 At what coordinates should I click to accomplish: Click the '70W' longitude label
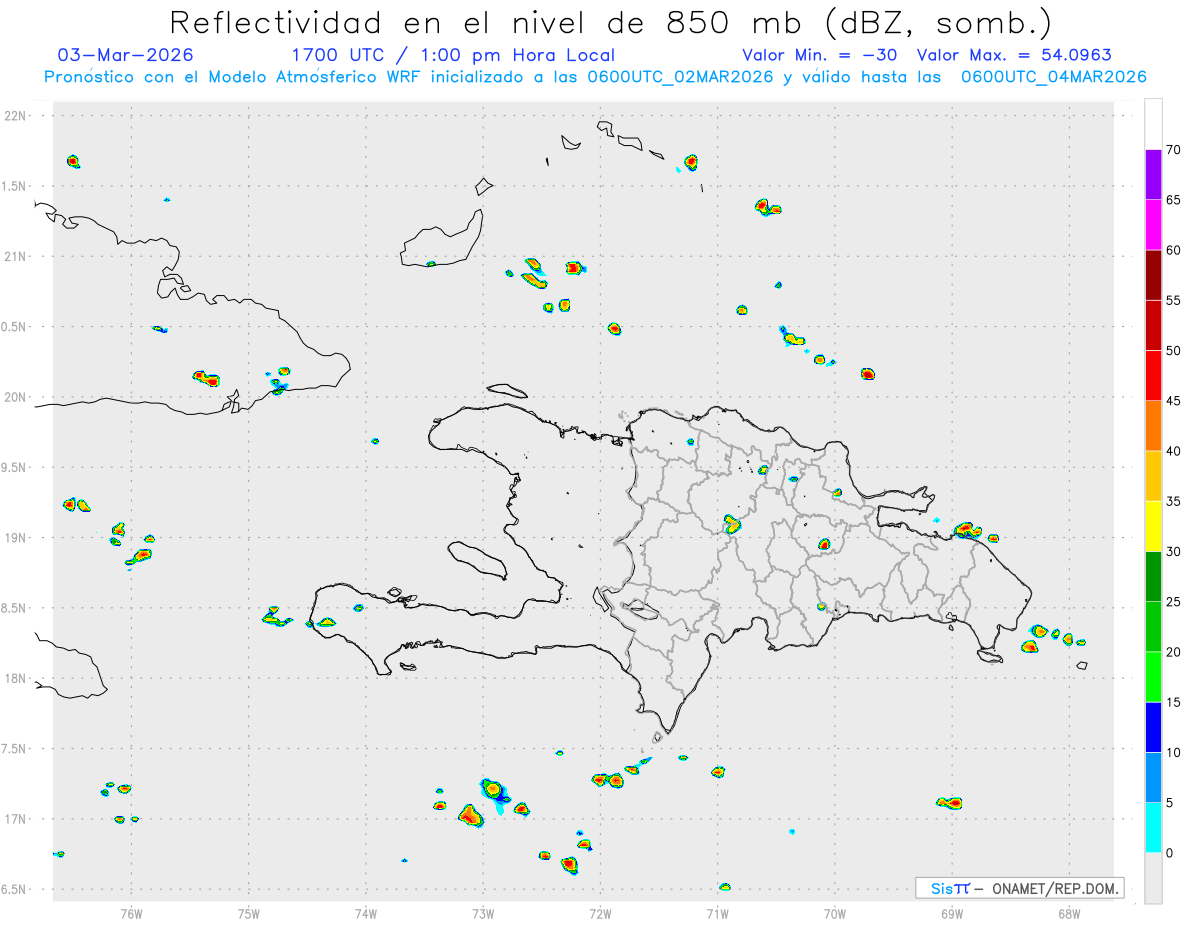(x=835, y=913)
